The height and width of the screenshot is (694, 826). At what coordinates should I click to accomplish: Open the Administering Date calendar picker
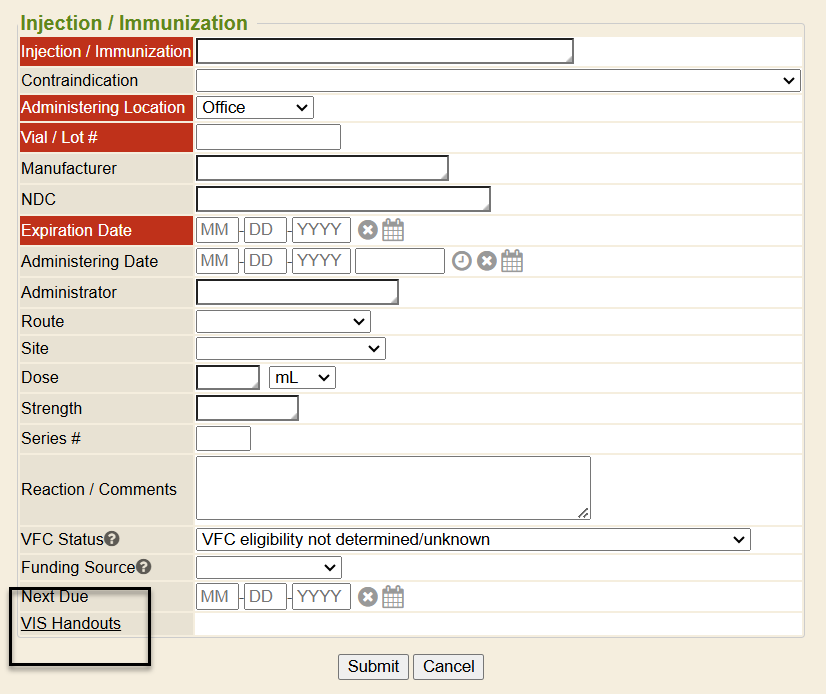coord(512,261)
